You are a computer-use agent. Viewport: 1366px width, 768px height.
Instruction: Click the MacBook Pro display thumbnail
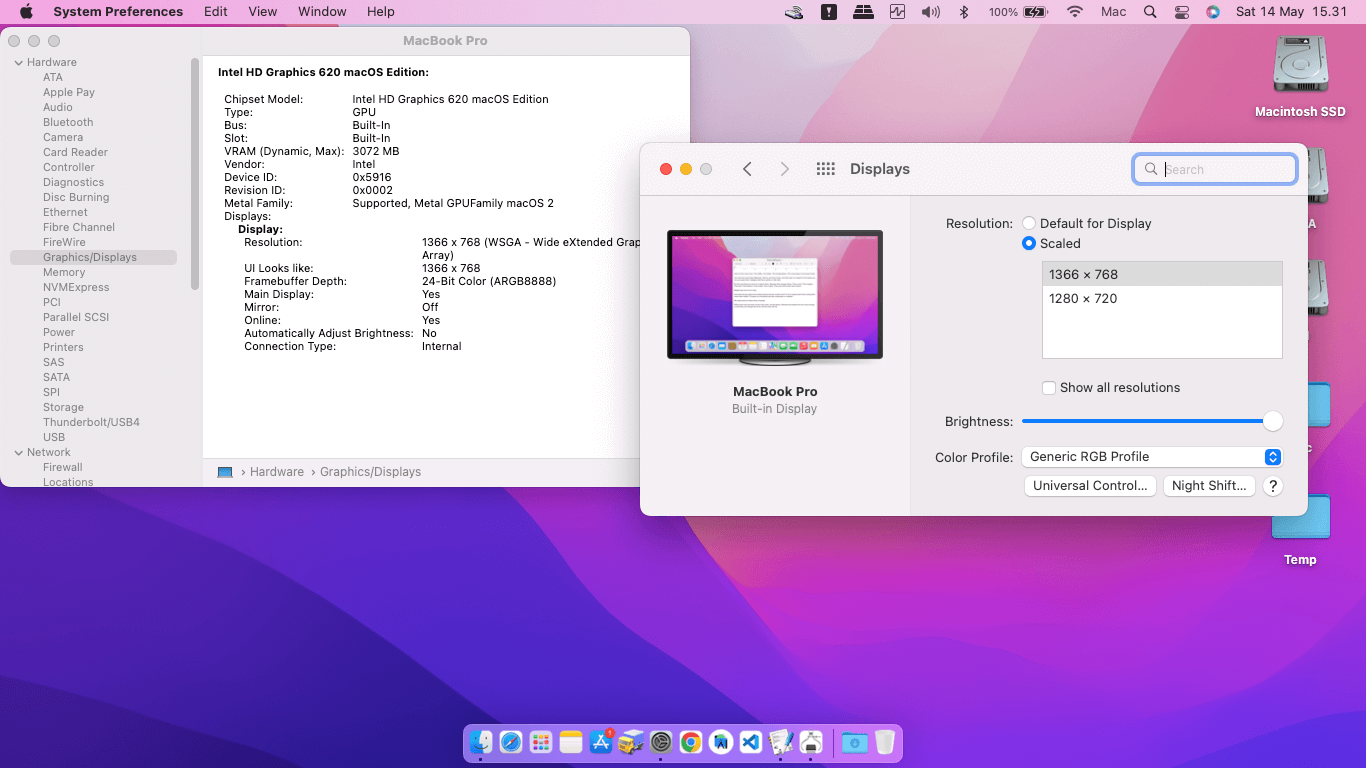tap(775, 296)
